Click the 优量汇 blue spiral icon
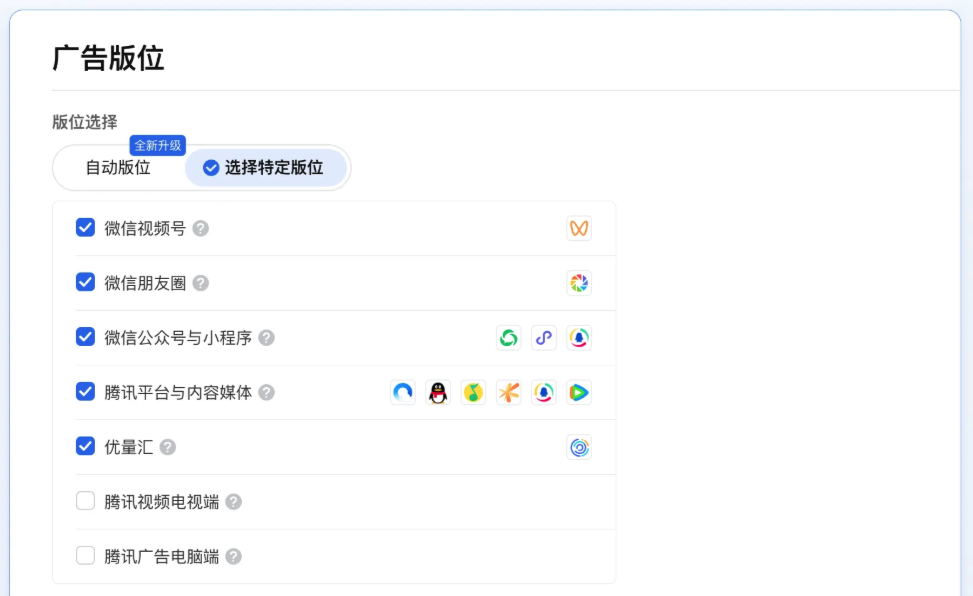Image resolution: width=973 pixels, height=596 pixels. [x=579, y=447]
